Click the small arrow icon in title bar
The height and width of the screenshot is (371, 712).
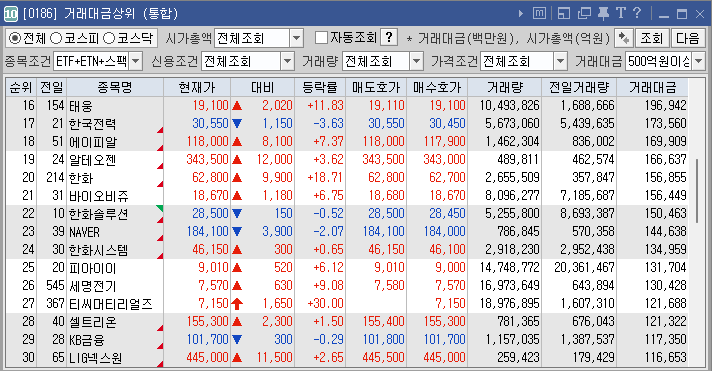520,14
